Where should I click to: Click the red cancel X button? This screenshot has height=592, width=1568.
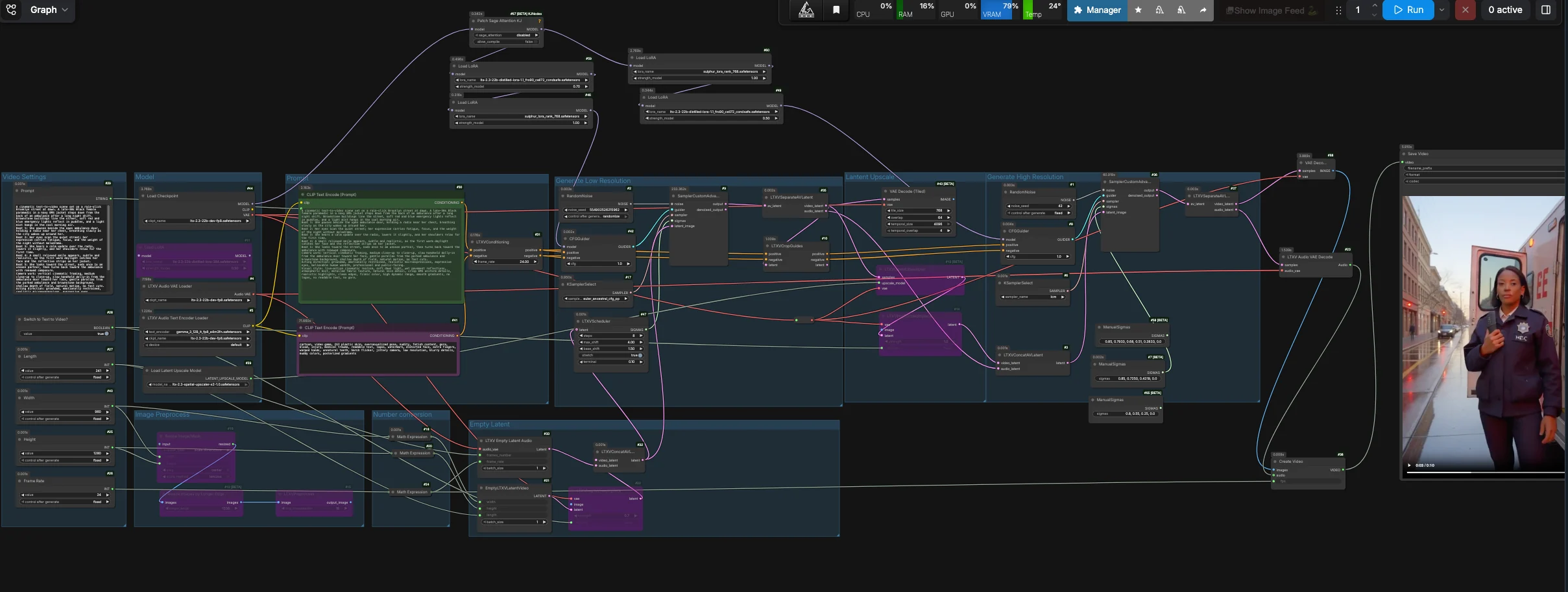[x=1465, y=10]
